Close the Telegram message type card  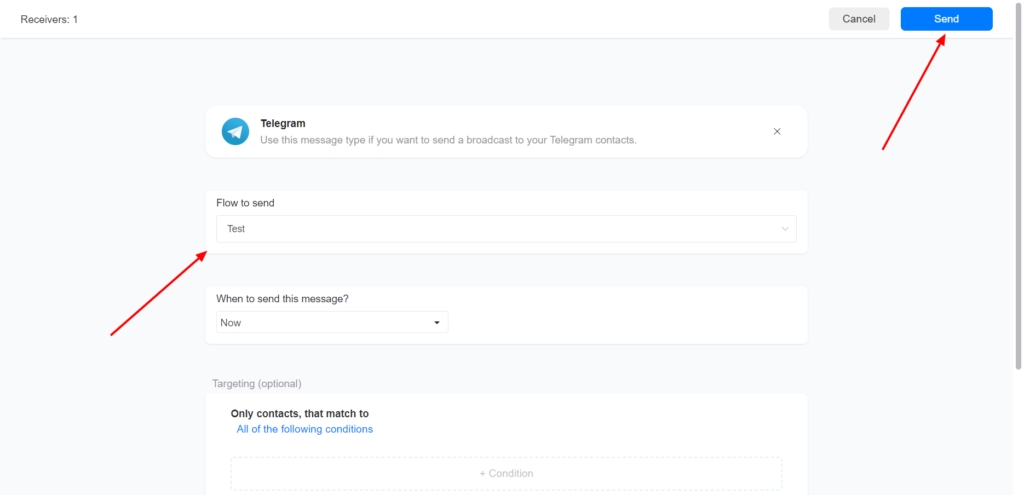(777, 131)
